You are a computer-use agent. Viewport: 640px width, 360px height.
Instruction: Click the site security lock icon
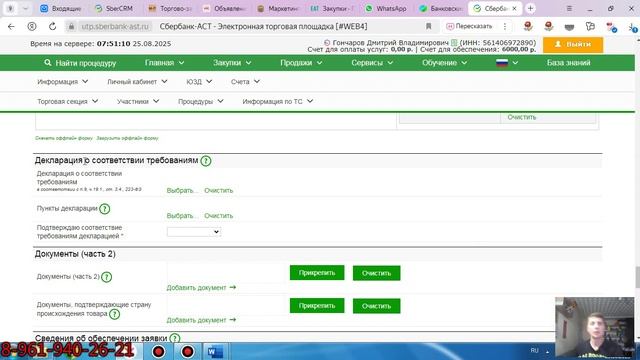pyautogui.click(x=71, y=27)
